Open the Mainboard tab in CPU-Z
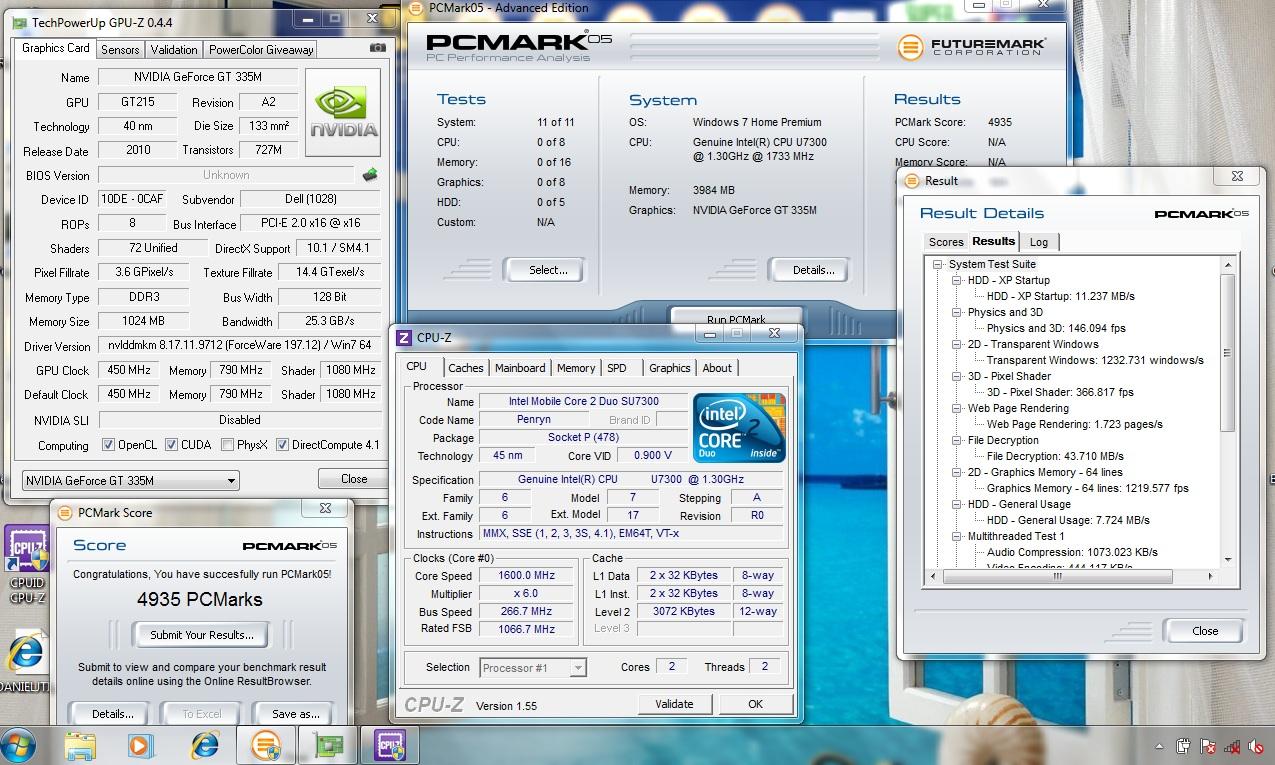This screenshot has height=765, width=1275. point(520,368)
